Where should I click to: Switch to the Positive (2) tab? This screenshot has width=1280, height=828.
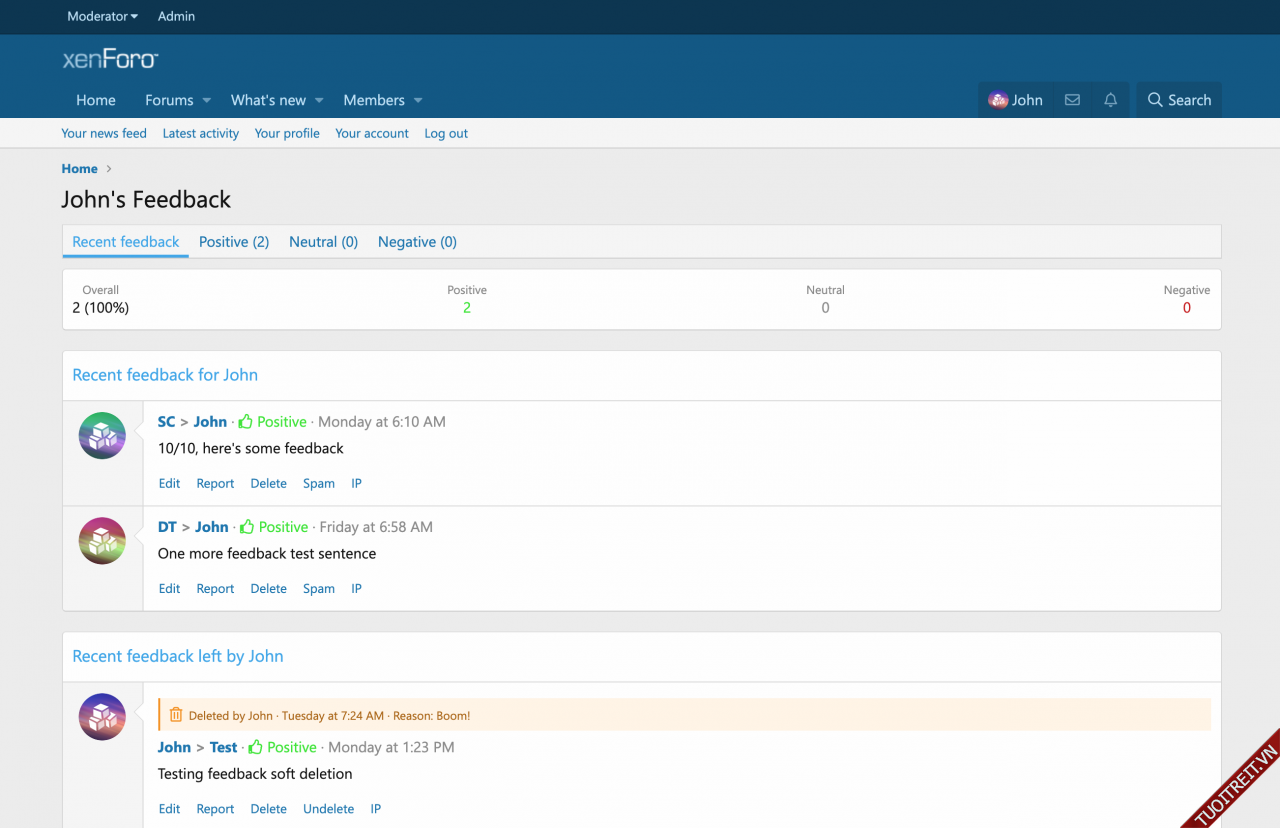click(x=234, y=242)
